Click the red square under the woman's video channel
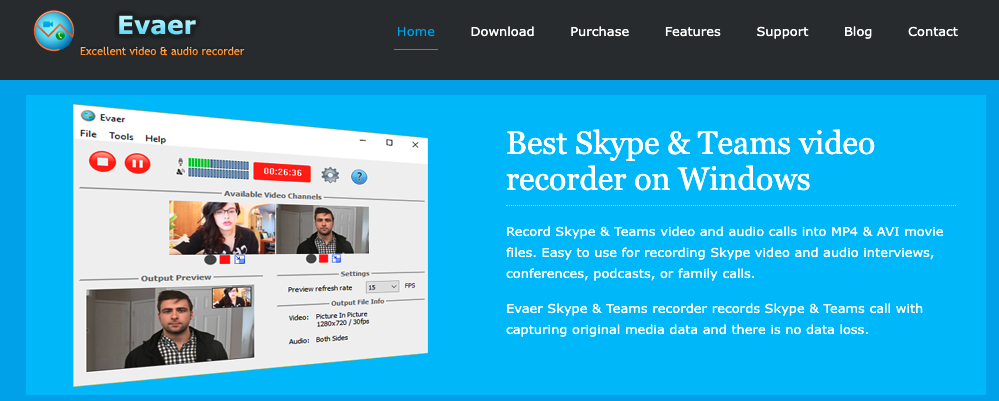This screenshot has height=401, width=999. [225, 259]
